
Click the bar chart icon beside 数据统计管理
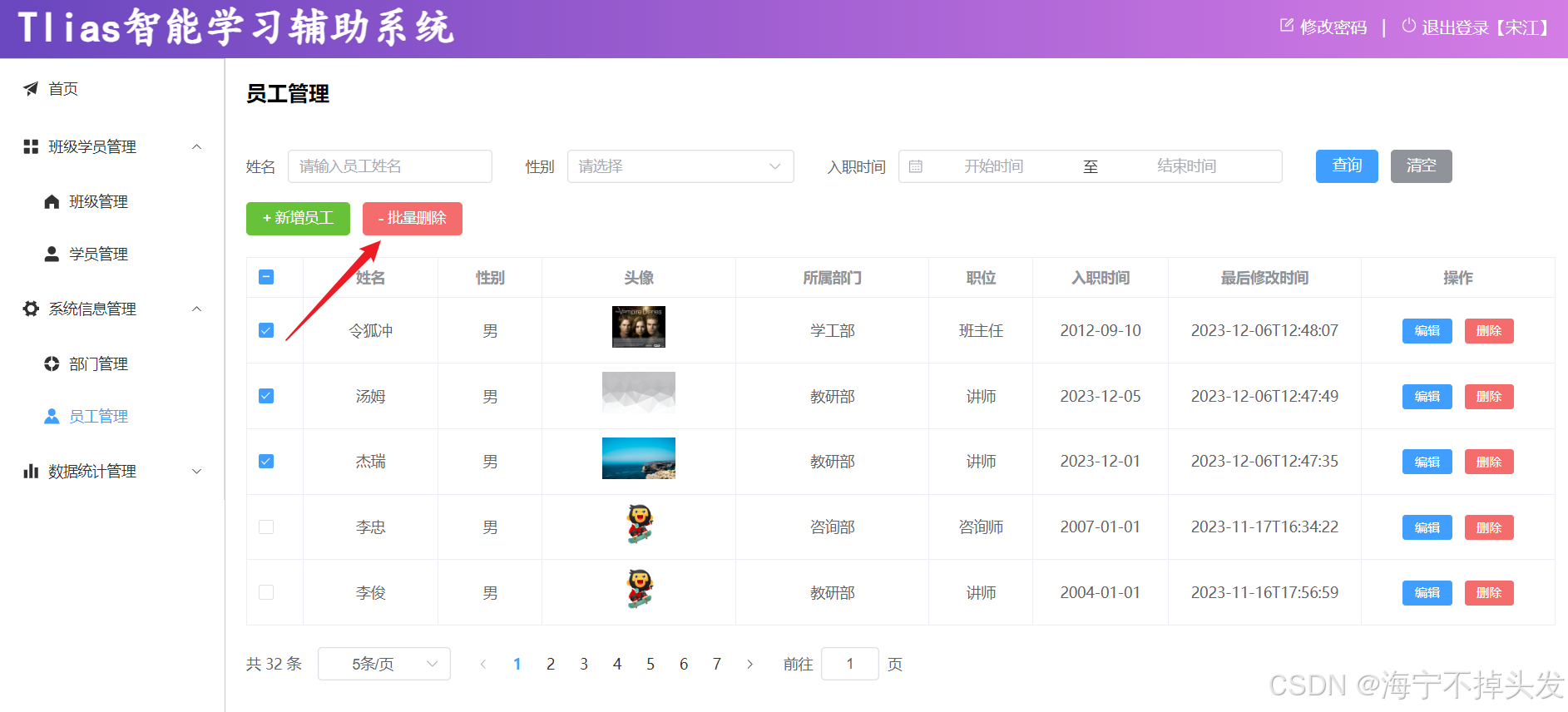31,471
